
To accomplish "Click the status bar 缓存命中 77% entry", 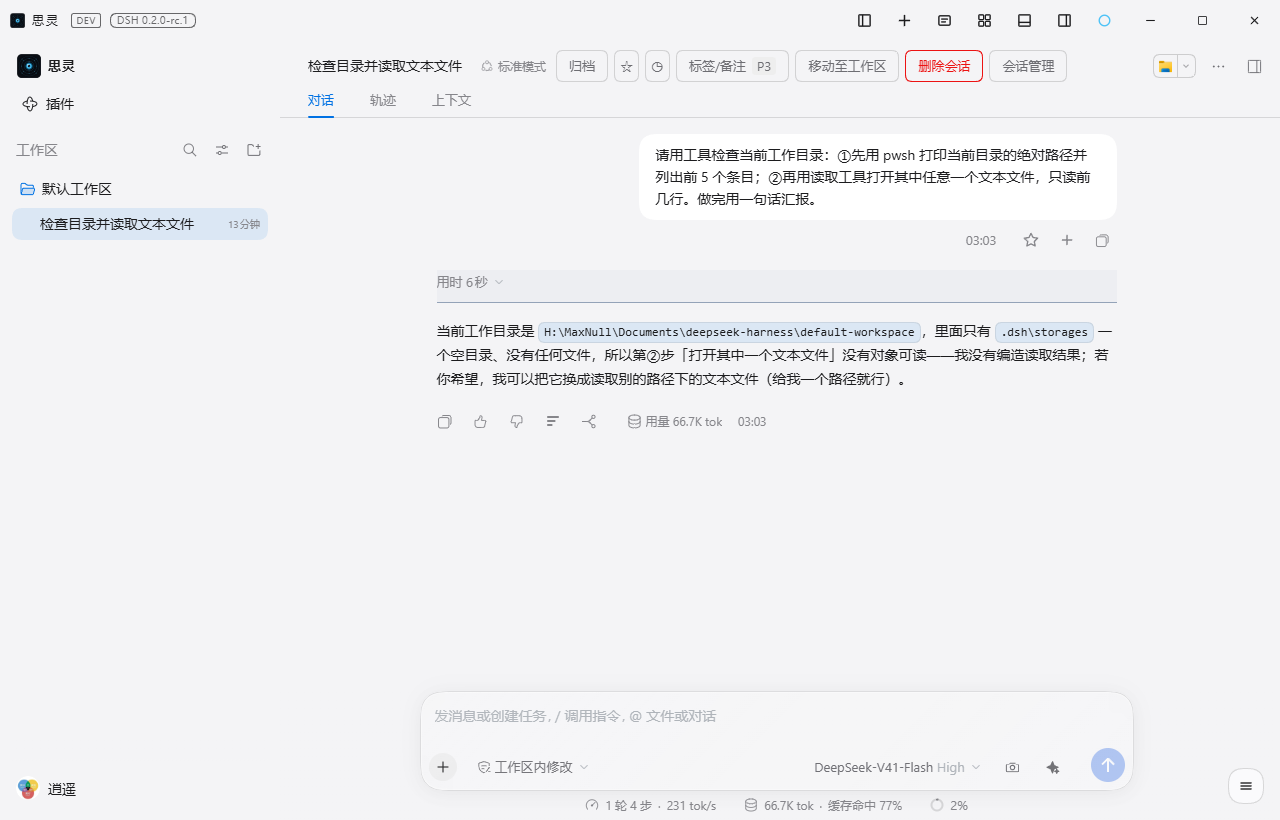I will click(864, 805).
